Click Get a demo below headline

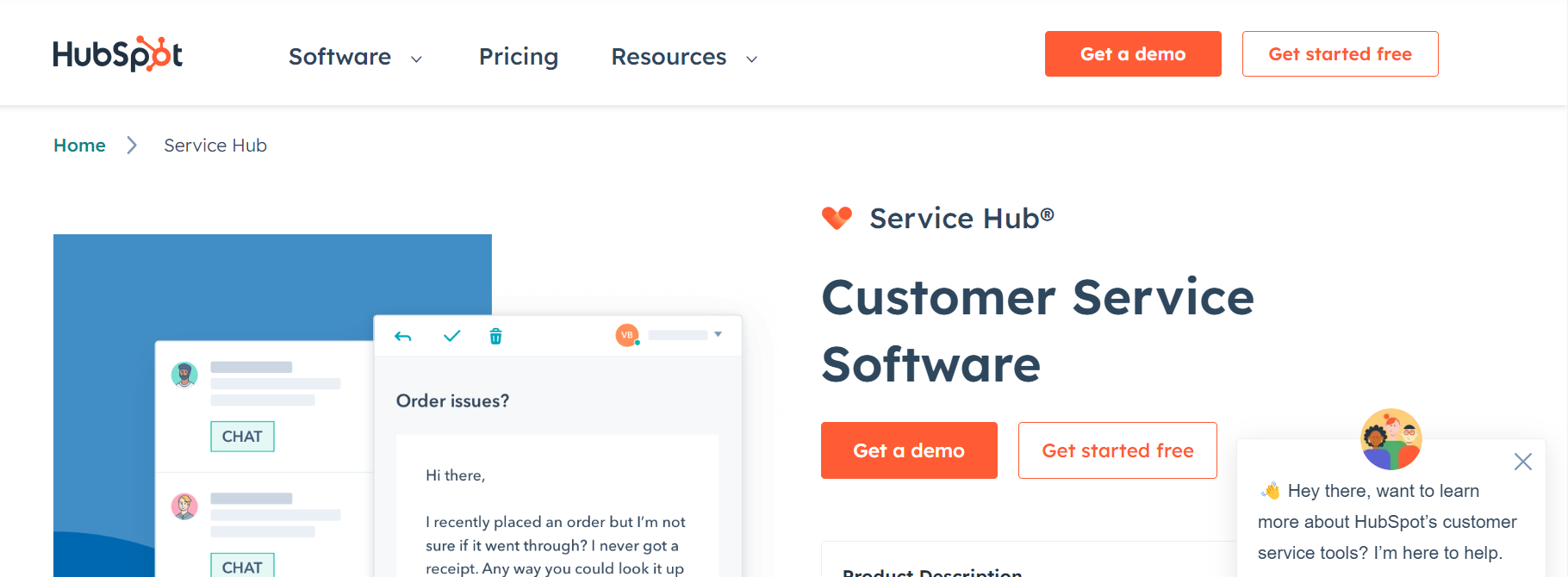tap(909, 450)
